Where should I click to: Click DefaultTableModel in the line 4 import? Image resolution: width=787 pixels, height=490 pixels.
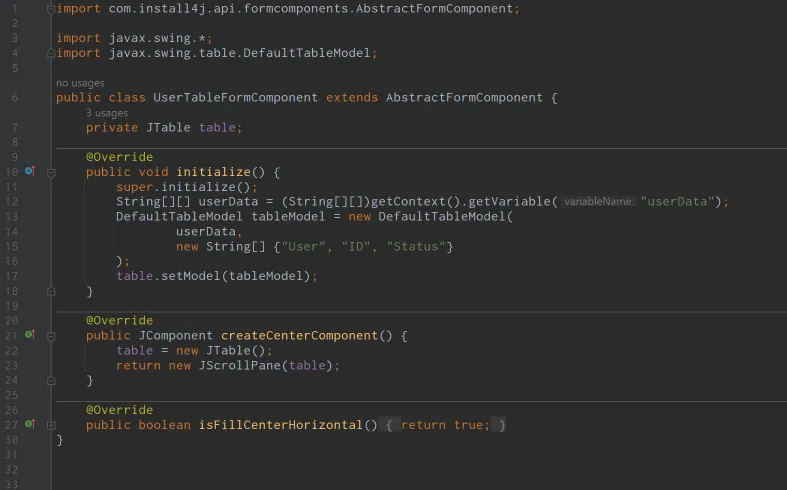tap(306, 53)
